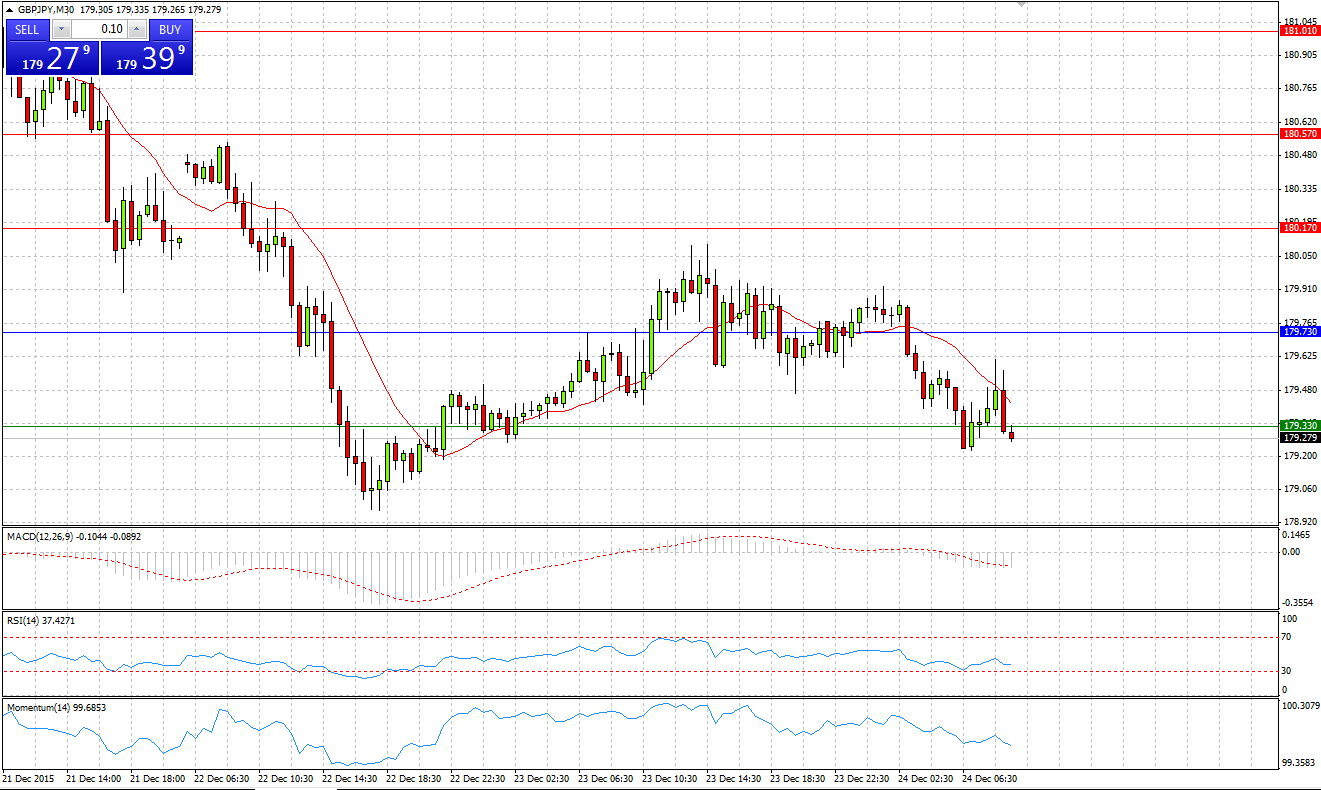1321x790 pixels.
Task: Click the current price 179.279 label
Action: (1299, 438)
